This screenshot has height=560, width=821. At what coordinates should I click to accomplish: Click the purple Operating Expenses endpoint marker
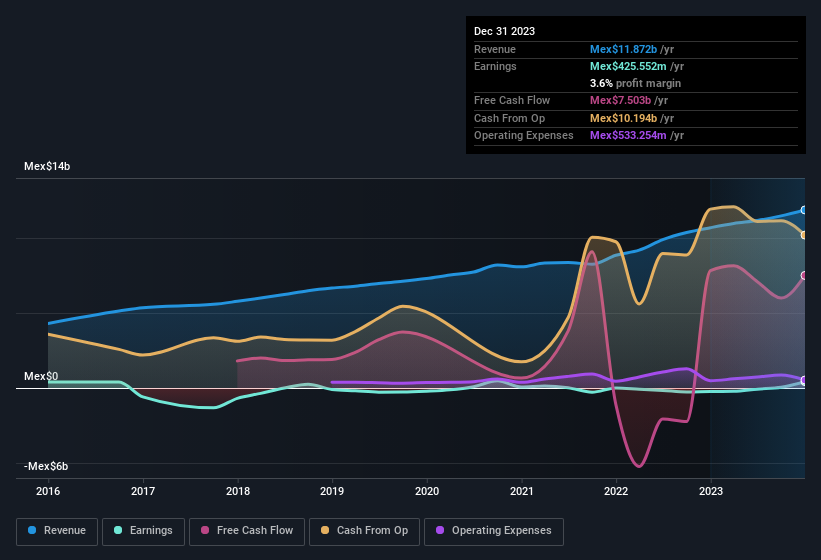[x=804, y=380]
